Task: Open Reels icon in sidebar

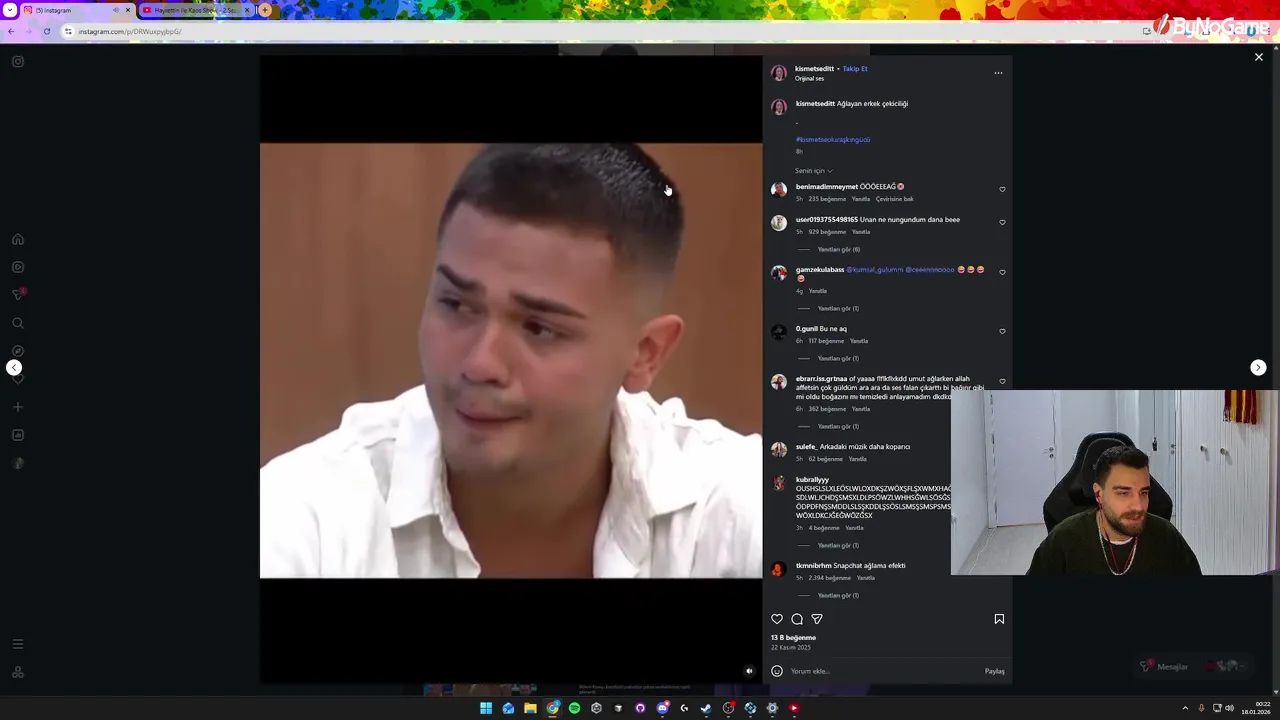Action: click(x=17, y=267)
